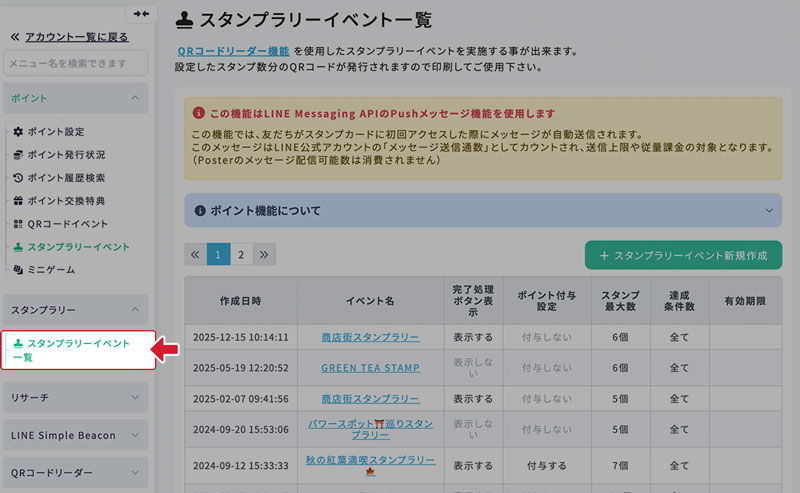Jump to last page with » button
Viewport: 800px width, 493px height.
click(264, 255)
